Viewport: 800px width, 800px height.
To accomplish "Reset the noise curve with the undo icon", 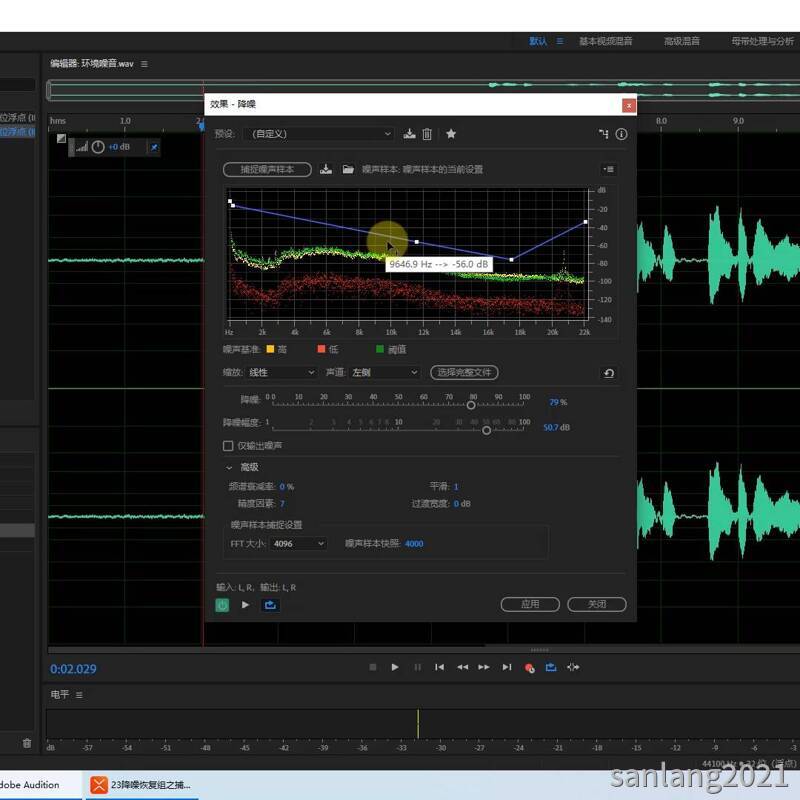I will pos(609,373).
